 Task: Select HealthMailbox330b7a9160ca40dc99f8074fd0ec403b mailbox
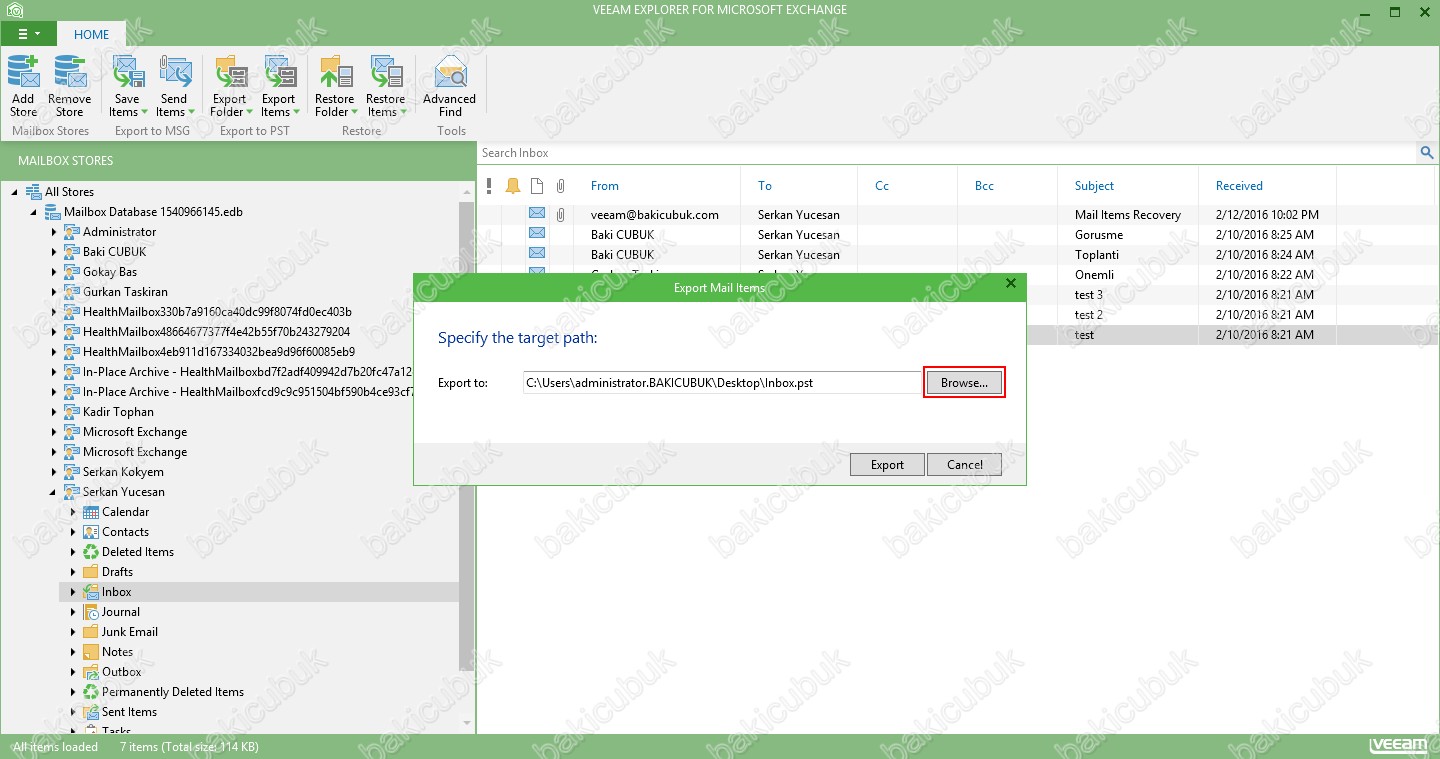click(x=217, y=312)
